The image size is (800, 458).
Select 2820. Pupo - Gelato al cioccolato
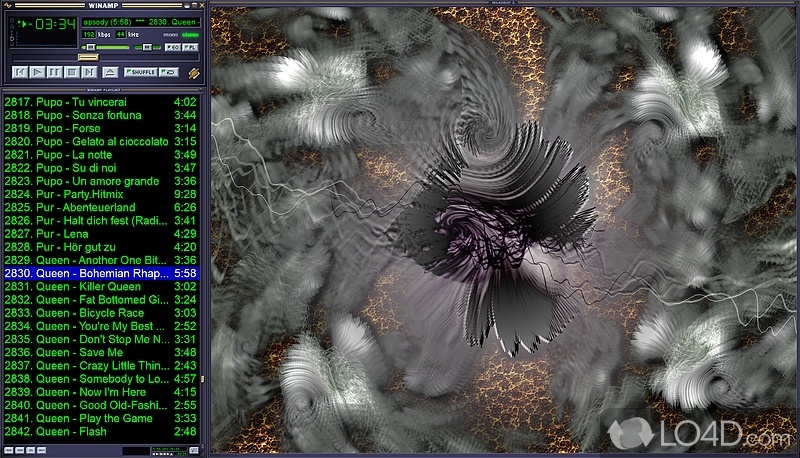101,142
